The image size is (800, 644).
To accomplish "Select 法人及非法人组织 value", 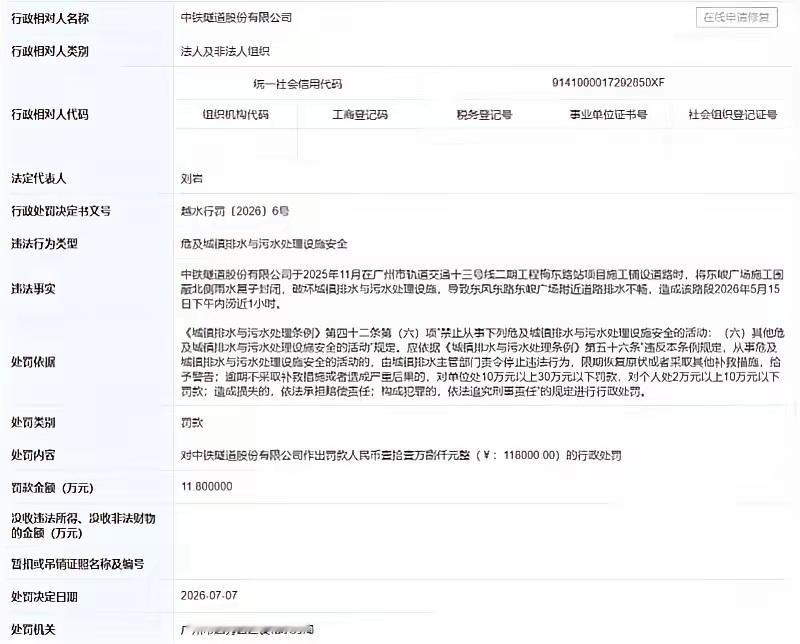I will (x=225, y=52).
